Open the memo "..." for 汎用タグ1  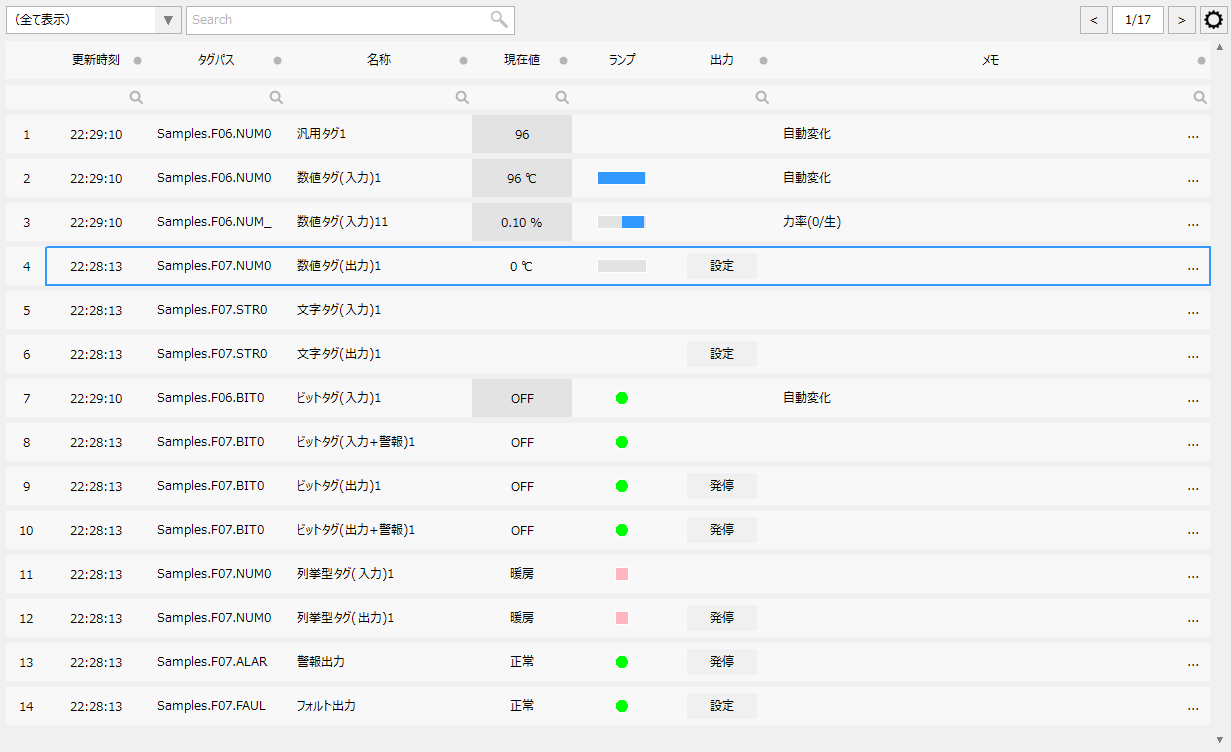[x=1192, y=133]
